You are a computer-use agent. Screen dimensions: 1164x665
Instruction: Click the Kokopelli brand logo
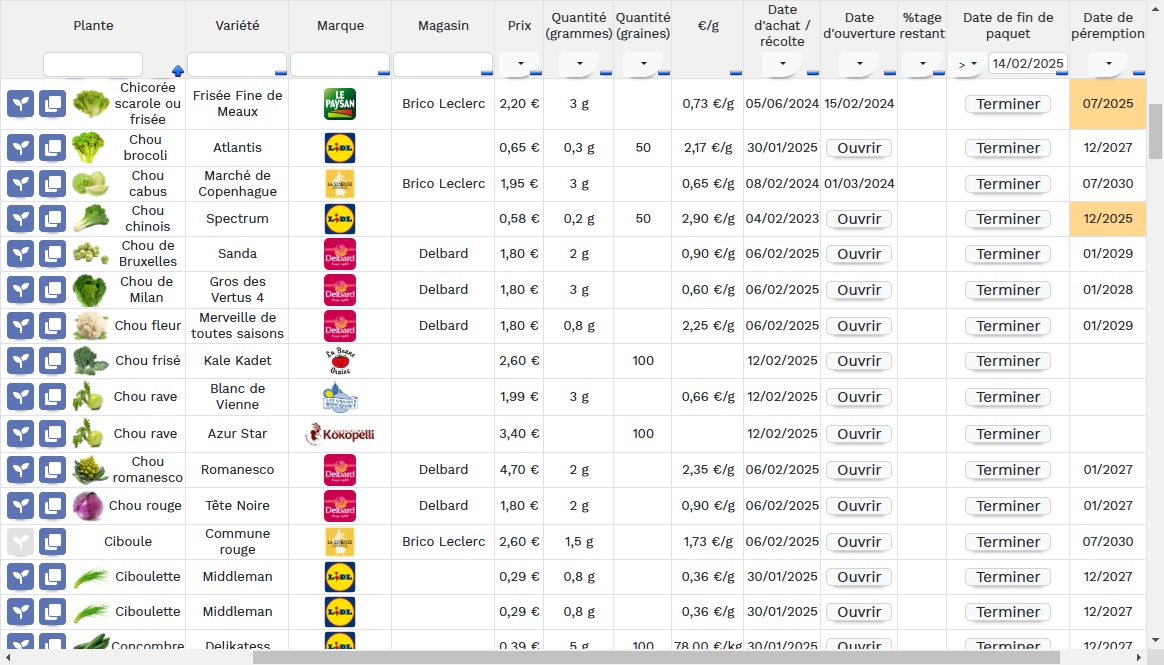coord(340,434)
